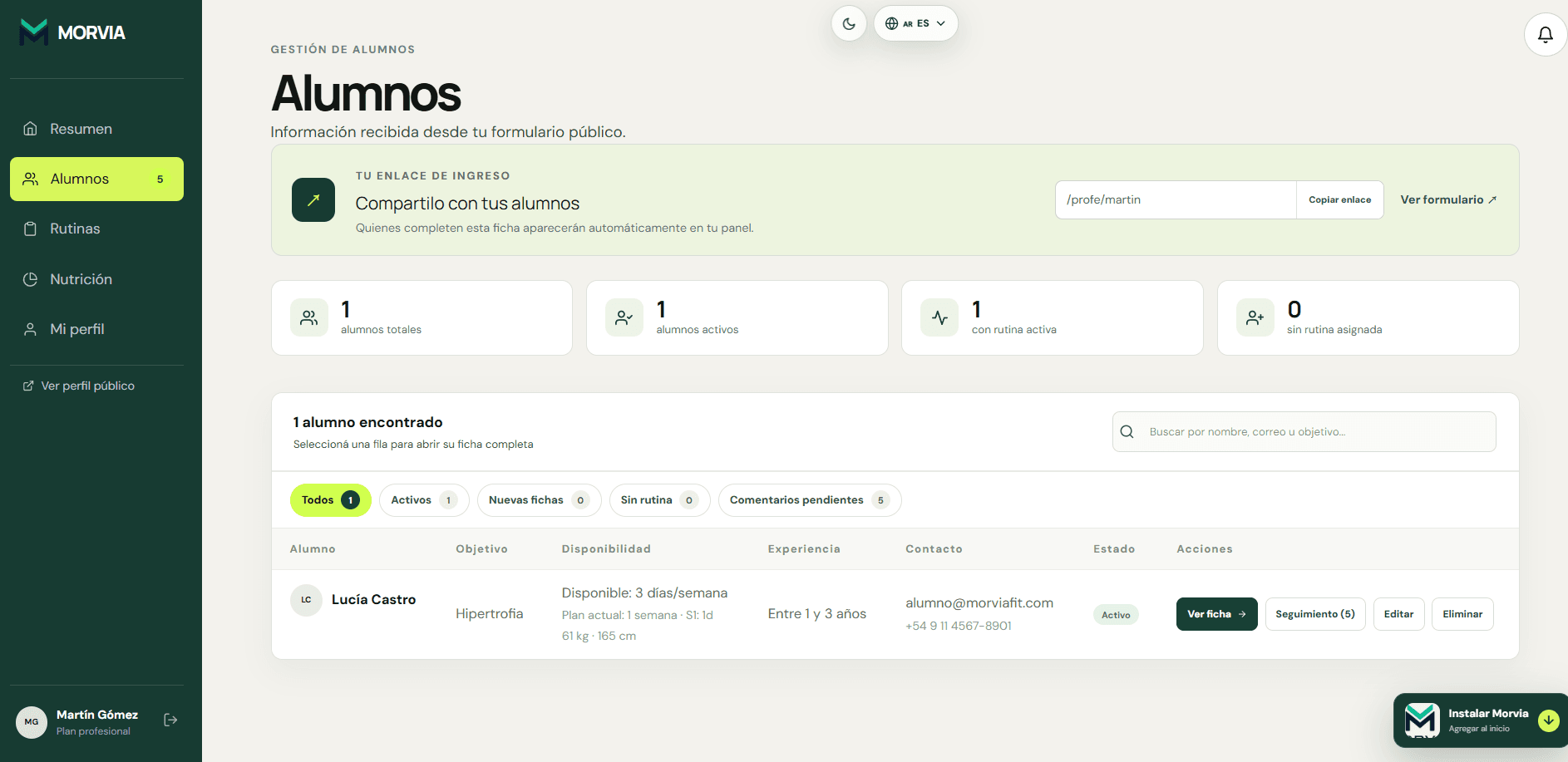Toggle dark mode with the moon icon
Screen dimensions: 1568x762
(x=849, y=23)
